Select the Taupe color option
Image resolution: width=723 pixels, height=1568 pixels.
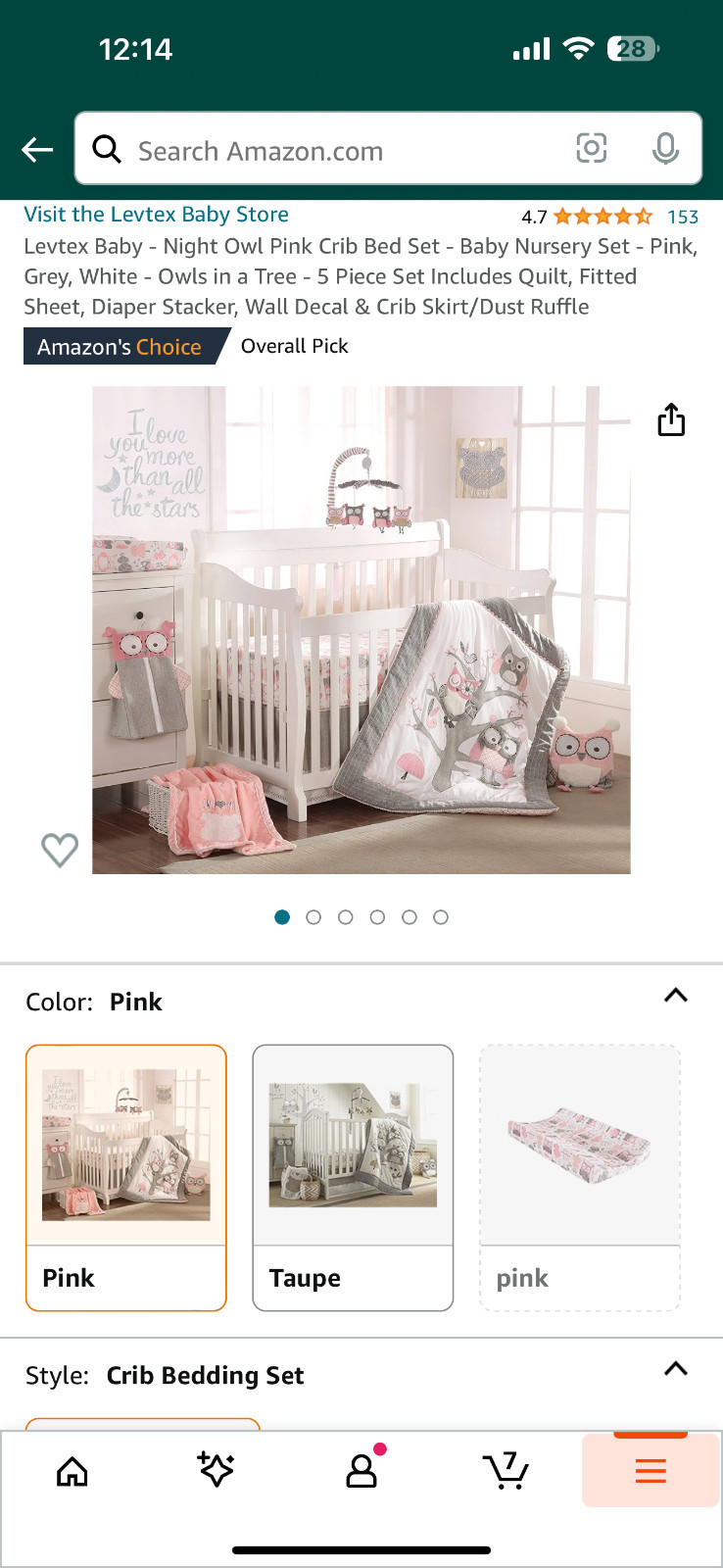click(x=353, y=1178)
